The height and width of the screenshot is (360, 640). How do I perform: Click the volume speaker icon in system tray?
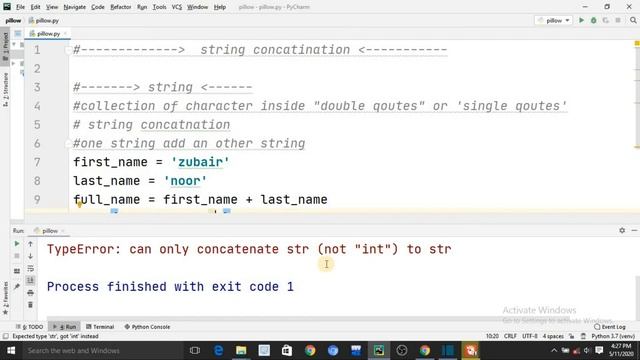587,351
